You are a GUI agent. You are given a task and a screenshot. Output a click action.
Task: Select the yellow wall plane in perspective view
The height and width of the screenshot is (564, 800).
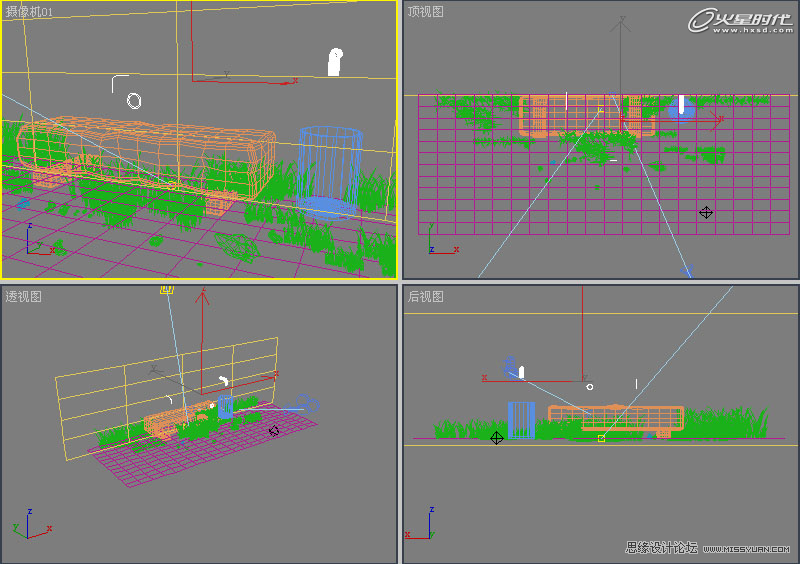167,398
